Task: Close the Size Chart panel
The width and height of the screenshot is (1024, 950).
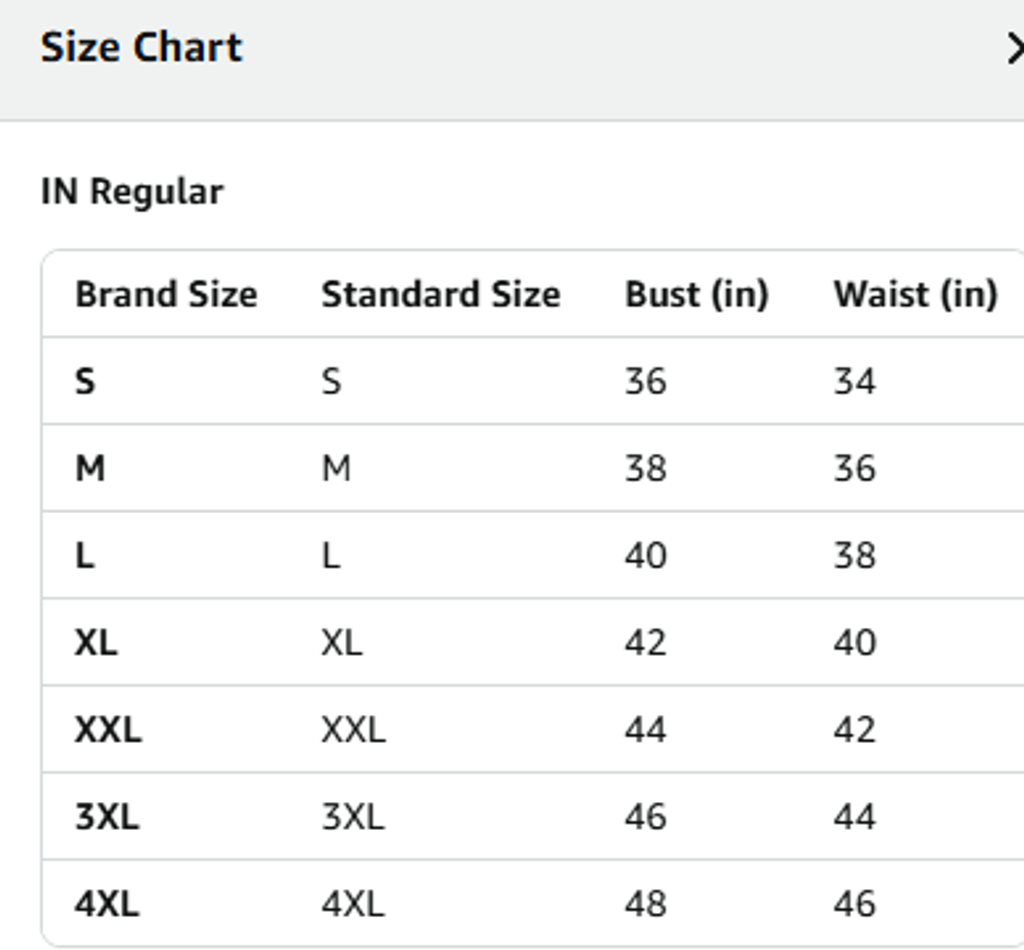Action: click(x=1014, y=49)
